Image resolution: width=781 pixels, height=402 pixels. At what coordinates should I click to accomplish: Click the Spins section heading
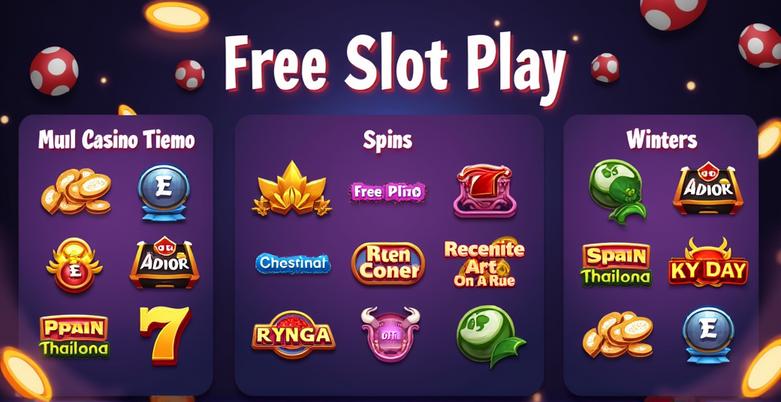(388, 140)
